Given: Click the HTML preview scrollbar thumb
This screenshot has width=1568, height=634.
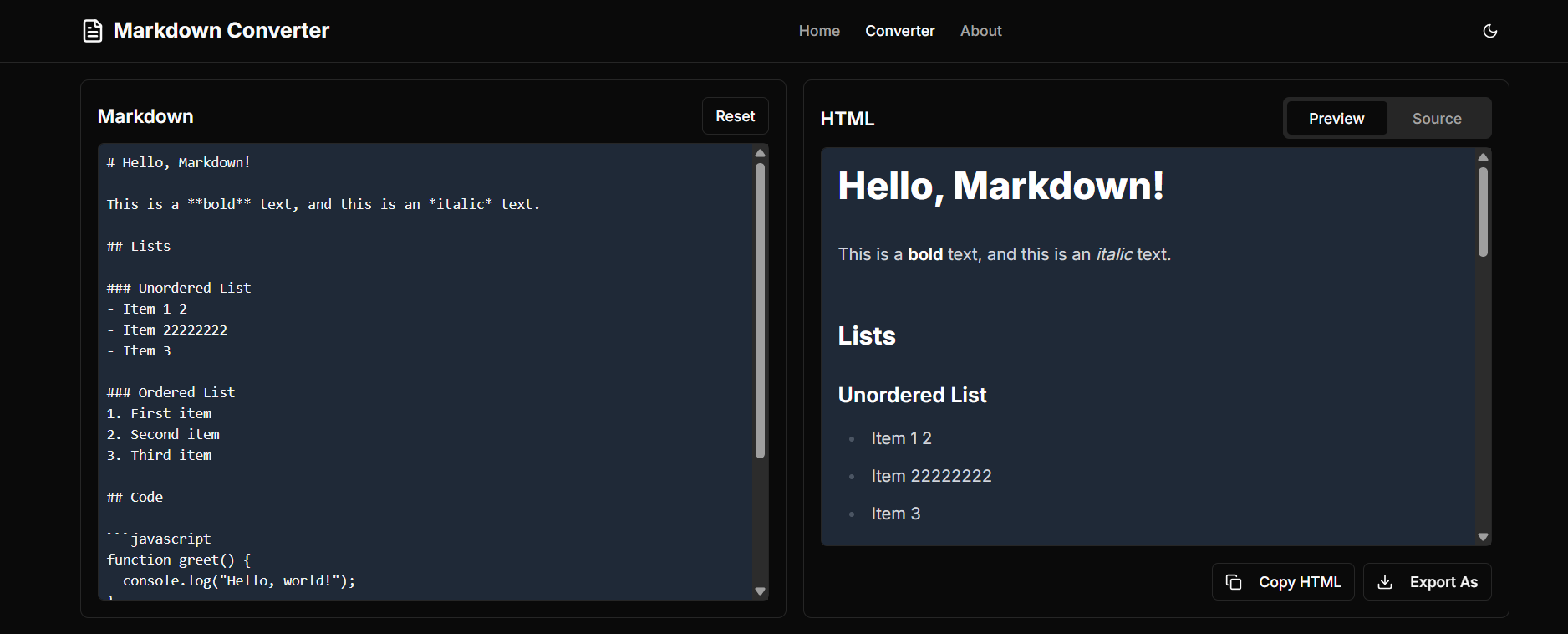Looking at the screenshot, I should pyautogui.click(x=1483, y=212).
